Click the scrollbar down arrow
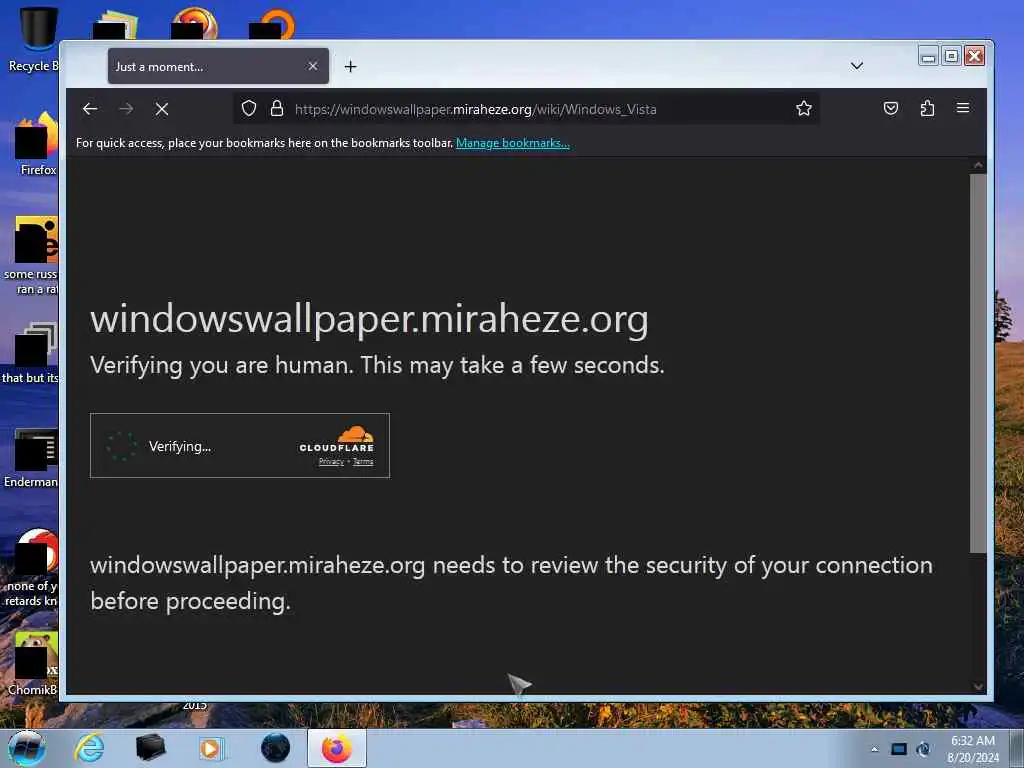This screenshot has height=768, width=1024. coord(978,686)
